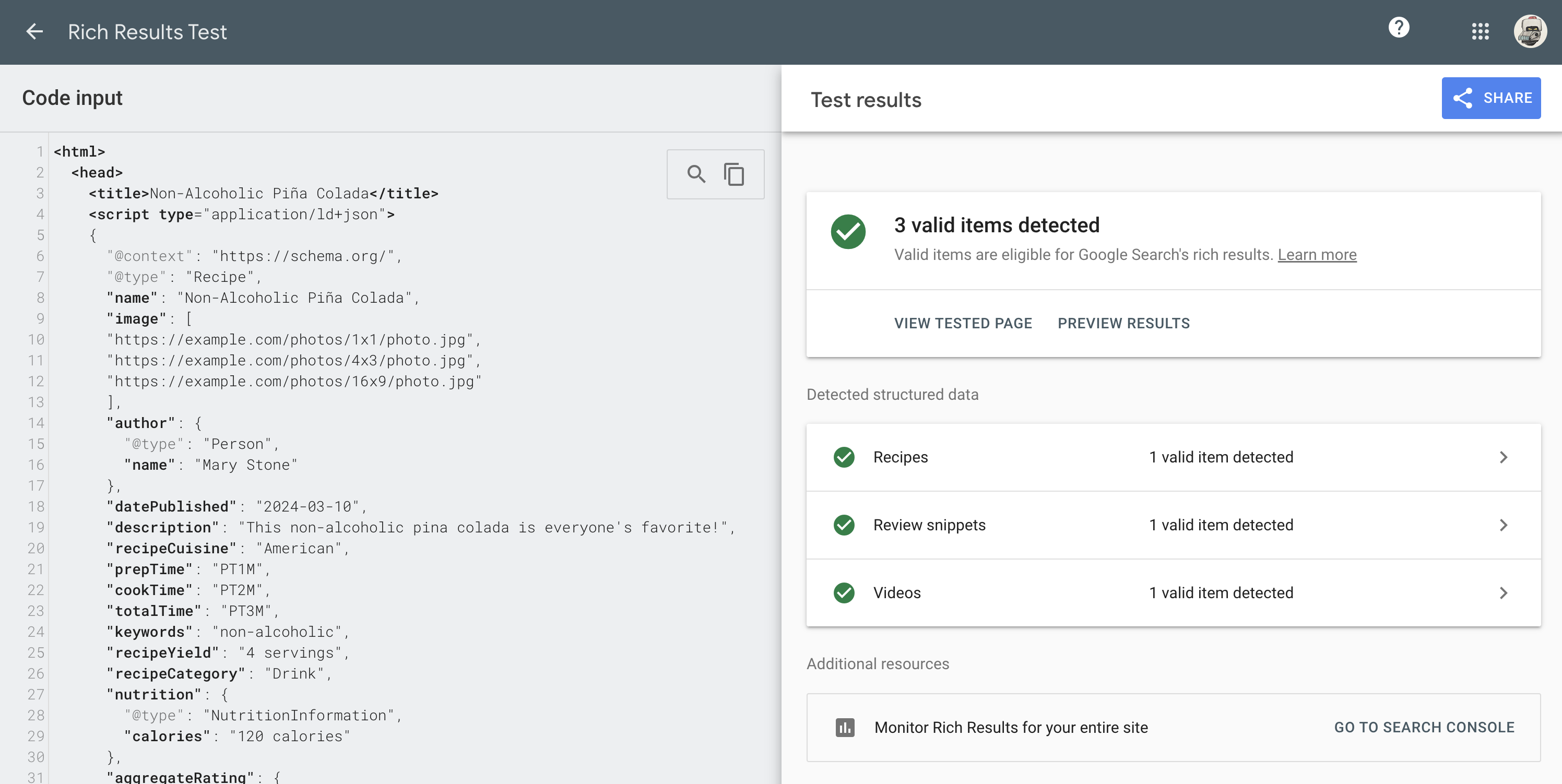Expand the Videos structured data row
This screenshot has width=1562, height=784.
(1504, 592)
